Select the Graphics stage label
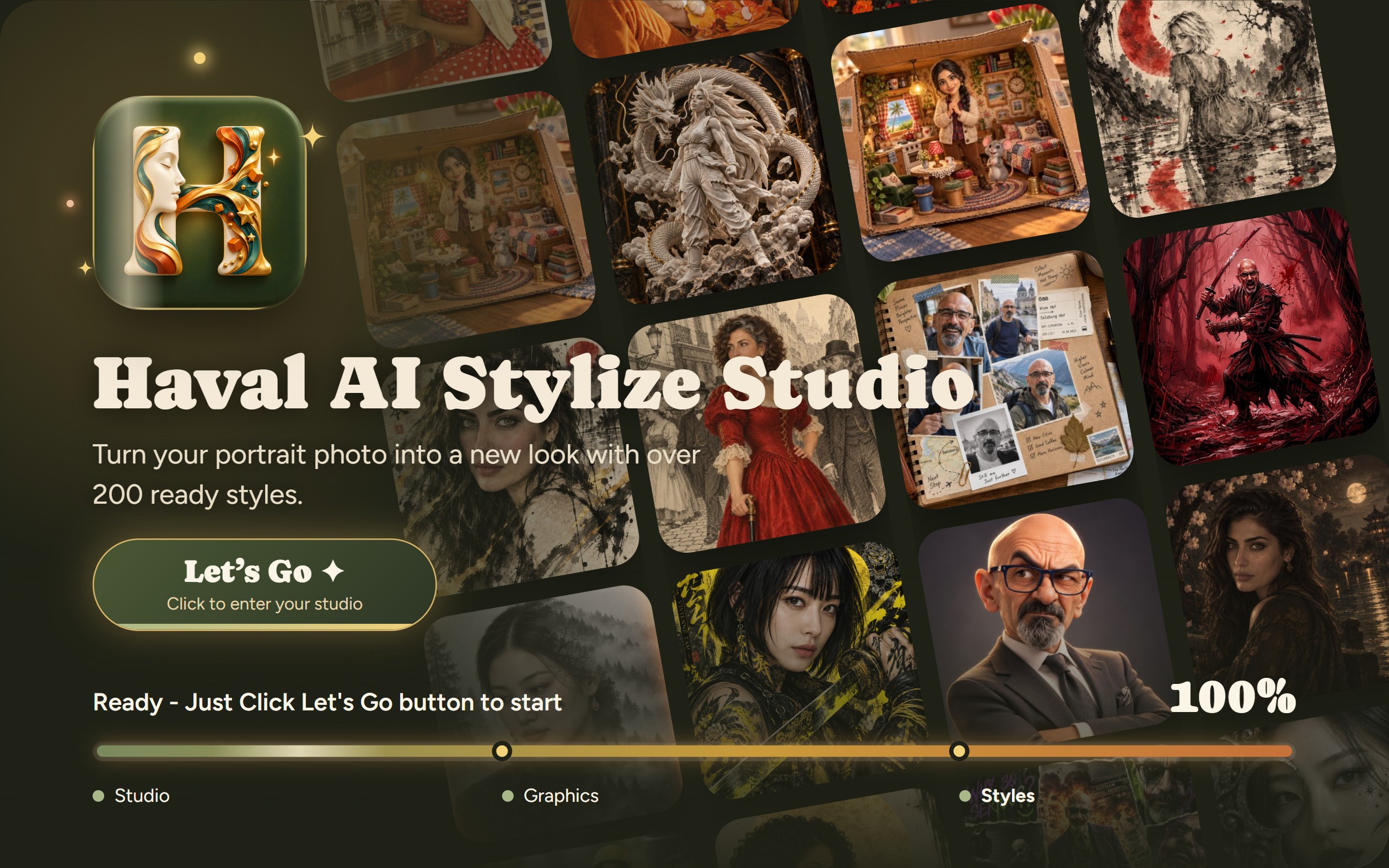This screenshot has height=868, width=1389. coord(561,796)
